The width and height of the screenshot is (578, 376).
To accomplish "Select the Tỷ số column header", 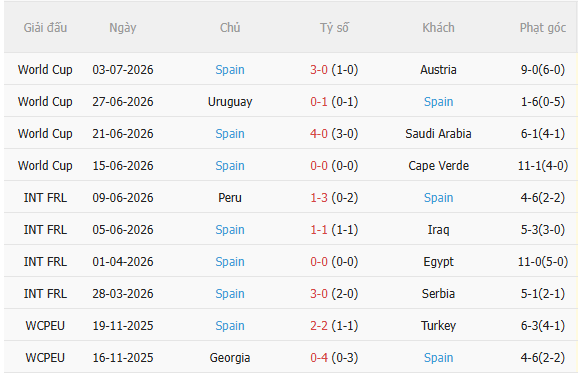I will [x=334, y=28].
